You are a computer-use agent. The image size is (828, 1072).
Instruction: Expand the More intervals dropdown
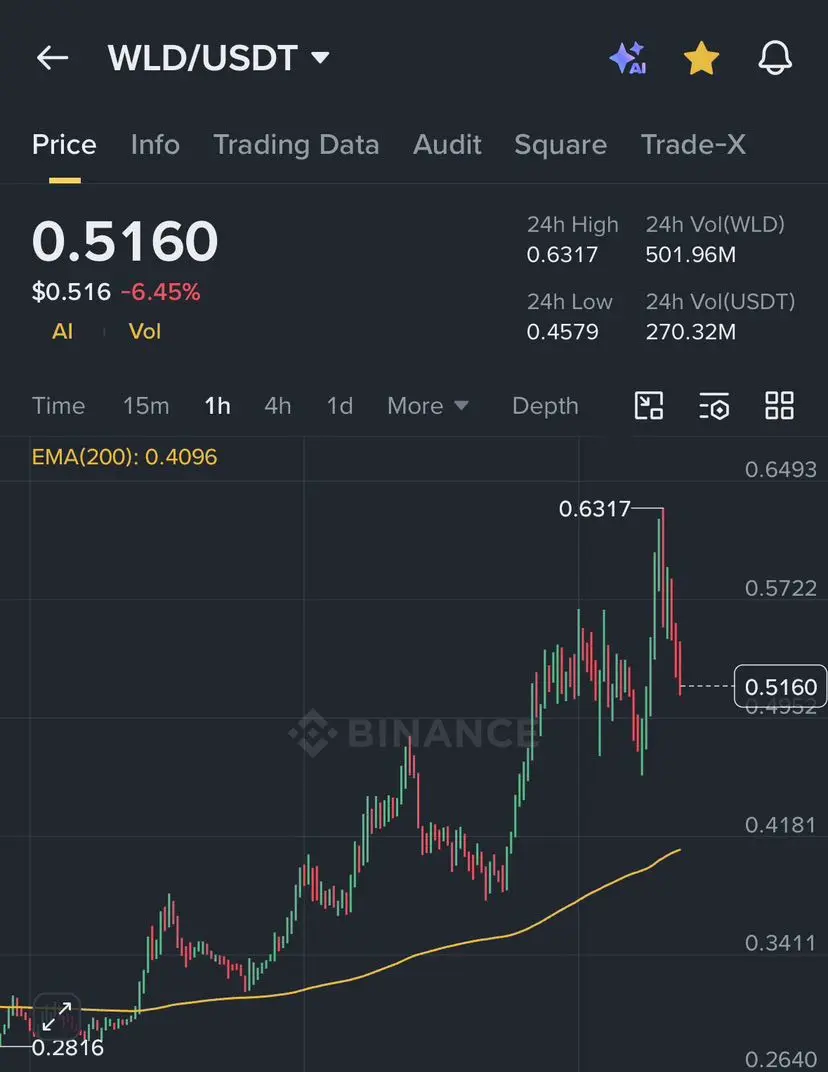[428, 406]
